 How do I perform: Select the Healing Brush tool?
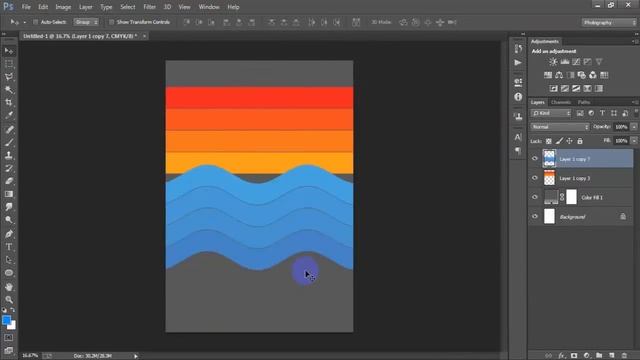click(9, 130)
